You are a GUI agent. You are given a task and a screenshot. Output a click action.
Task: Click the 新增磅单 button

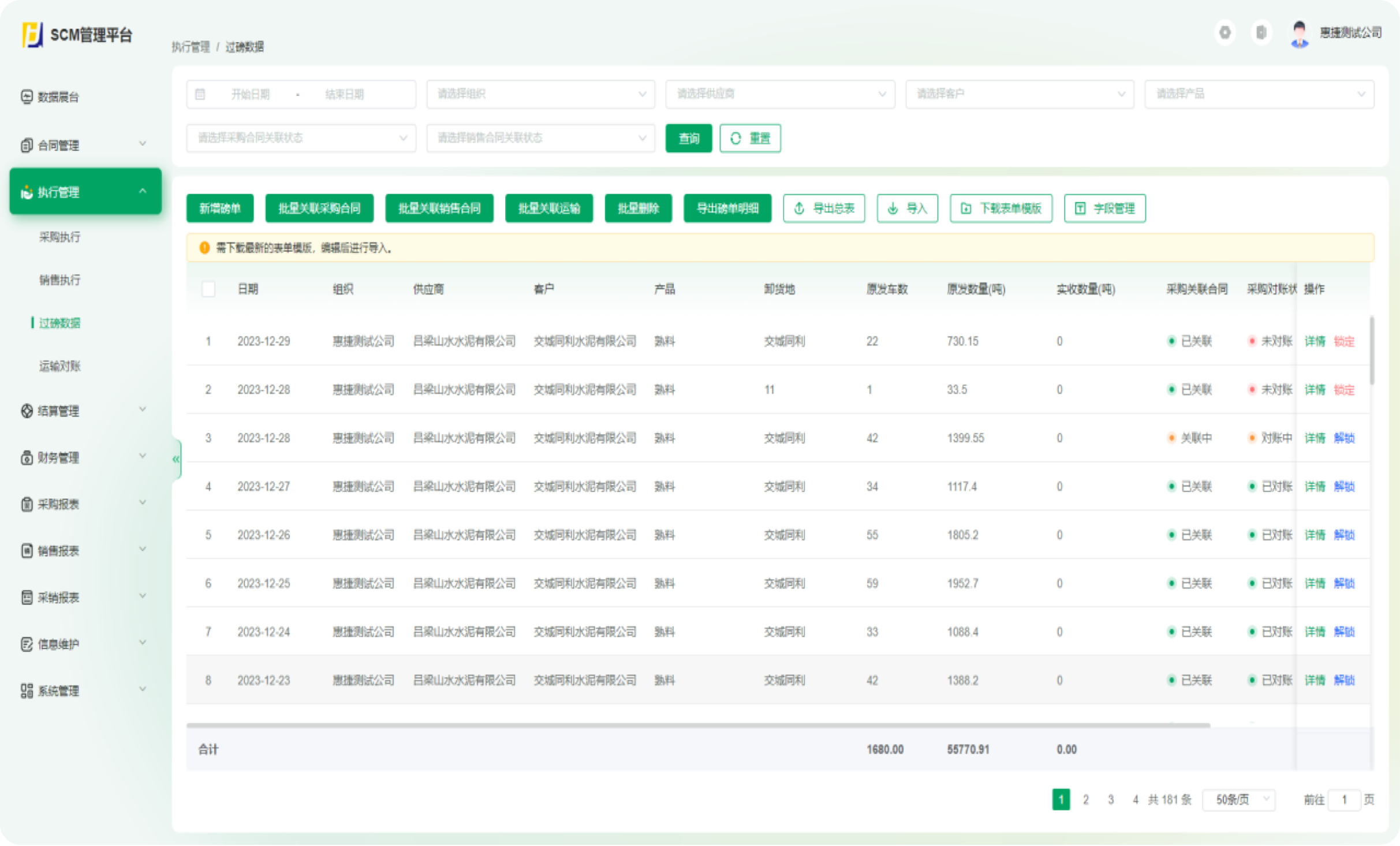[x=220, y=208]
